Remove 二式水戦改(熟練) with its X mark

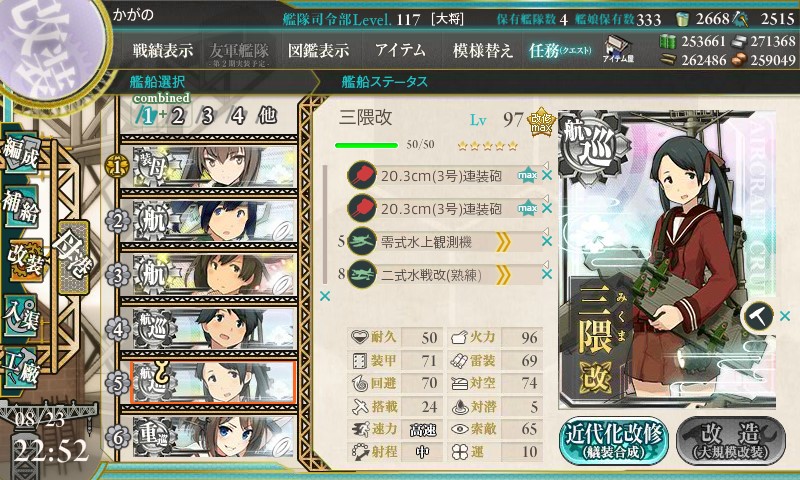(547, 274)
